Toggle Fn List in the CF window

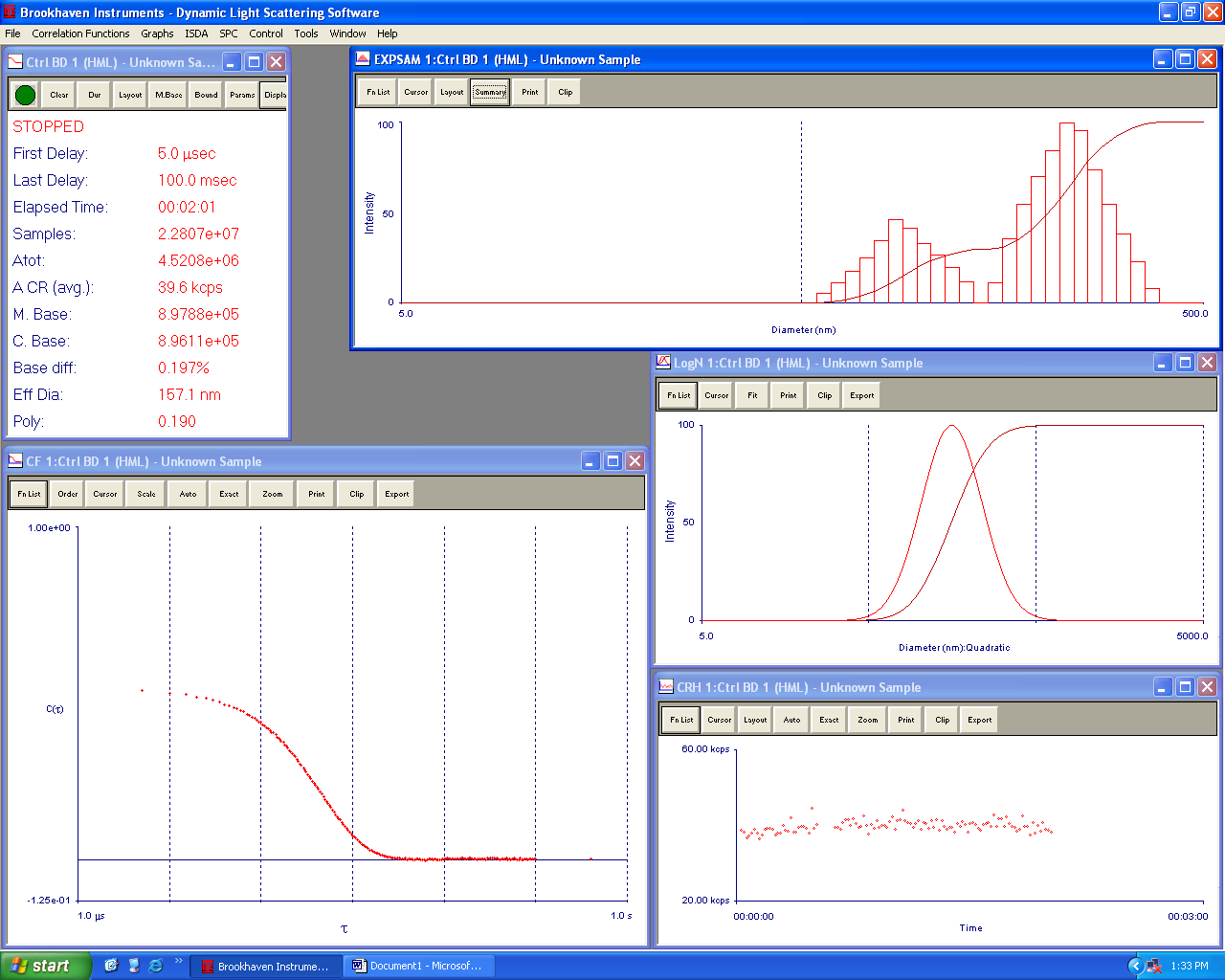pyautogui.click(x=29, y=495)
